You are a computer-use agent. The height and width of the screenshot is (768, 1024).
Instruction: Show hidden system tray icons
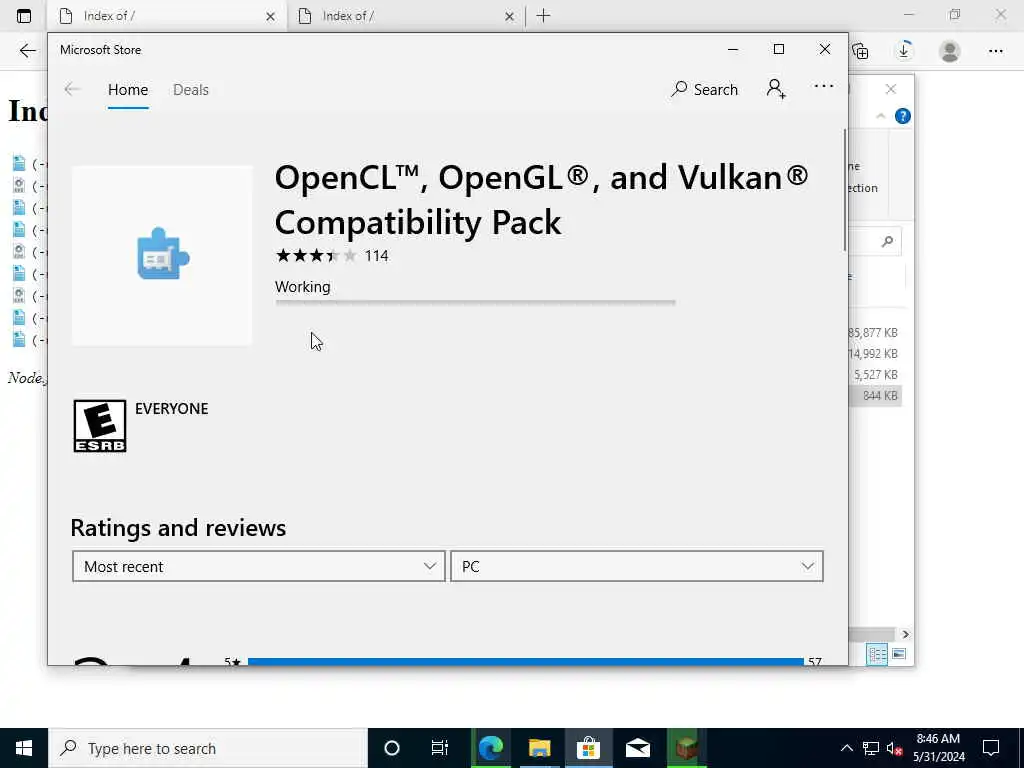846,748
